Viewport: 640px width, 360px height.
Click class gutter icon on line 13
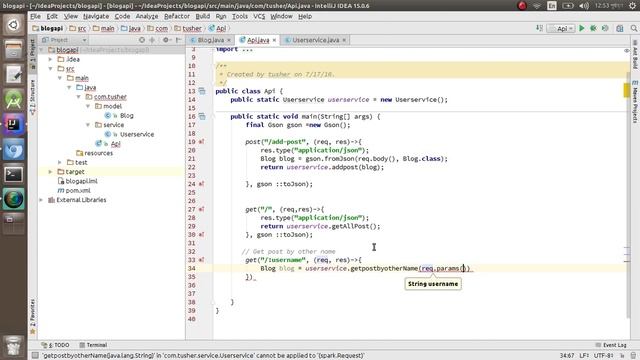(x=202, y=91)
